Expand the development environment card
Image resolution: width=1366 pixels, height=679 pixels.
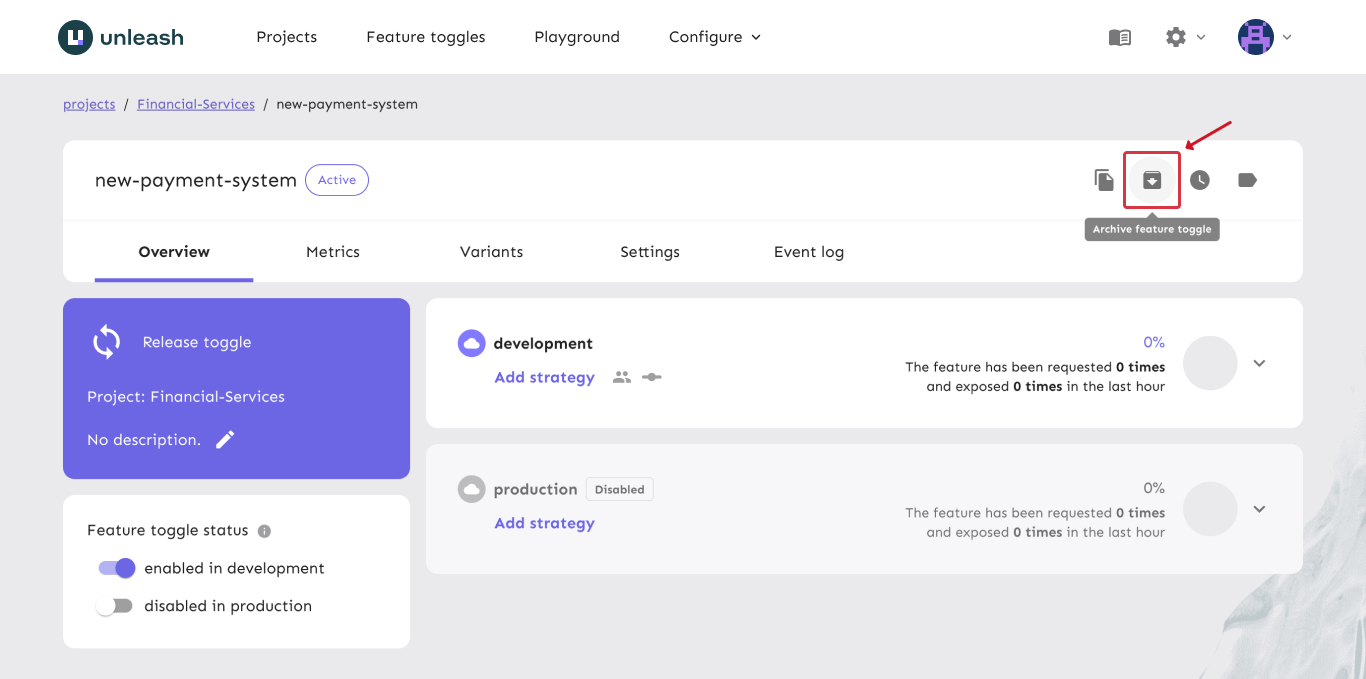coord(1259,363)
